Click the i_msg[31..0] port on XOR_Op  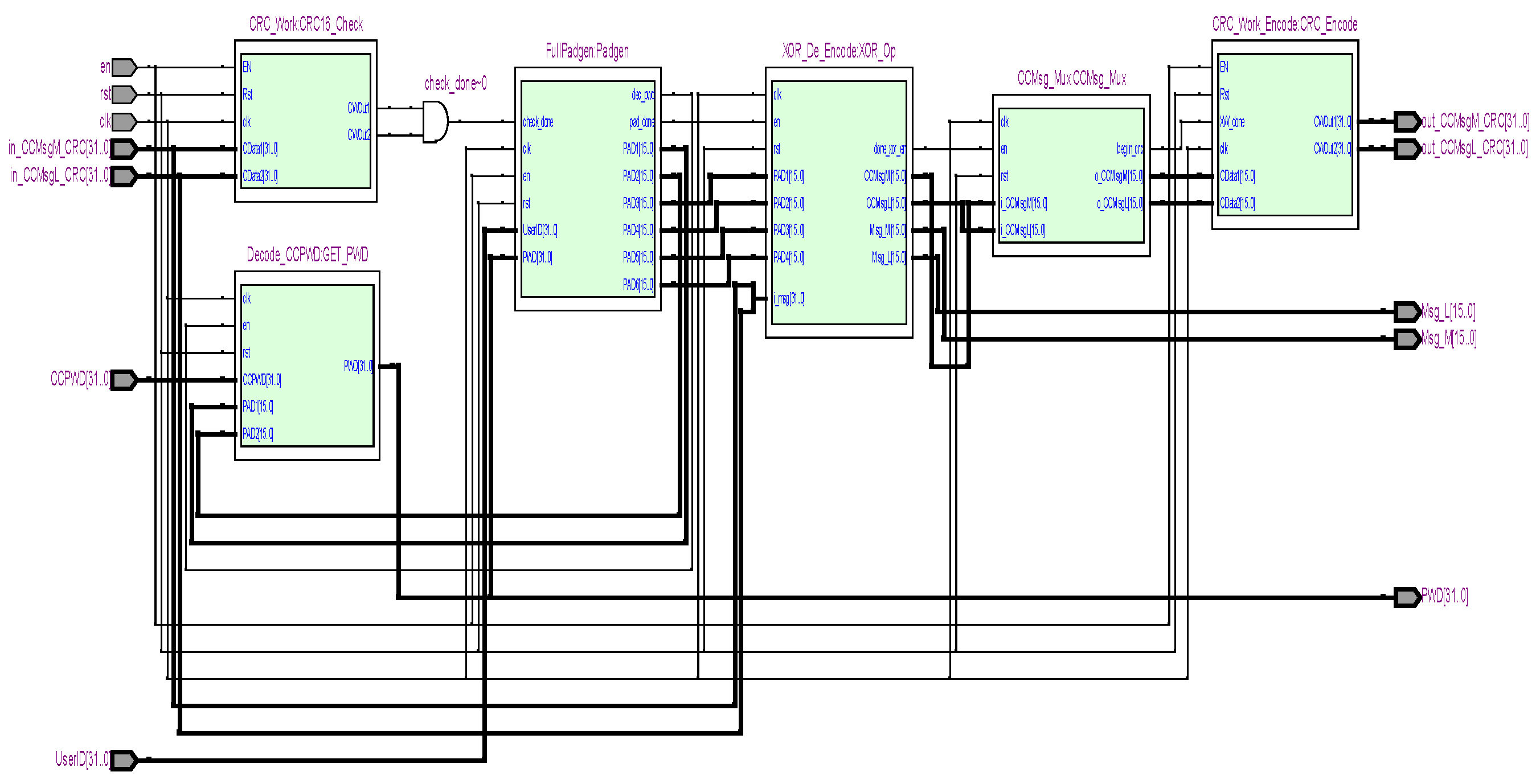point(789,299)
